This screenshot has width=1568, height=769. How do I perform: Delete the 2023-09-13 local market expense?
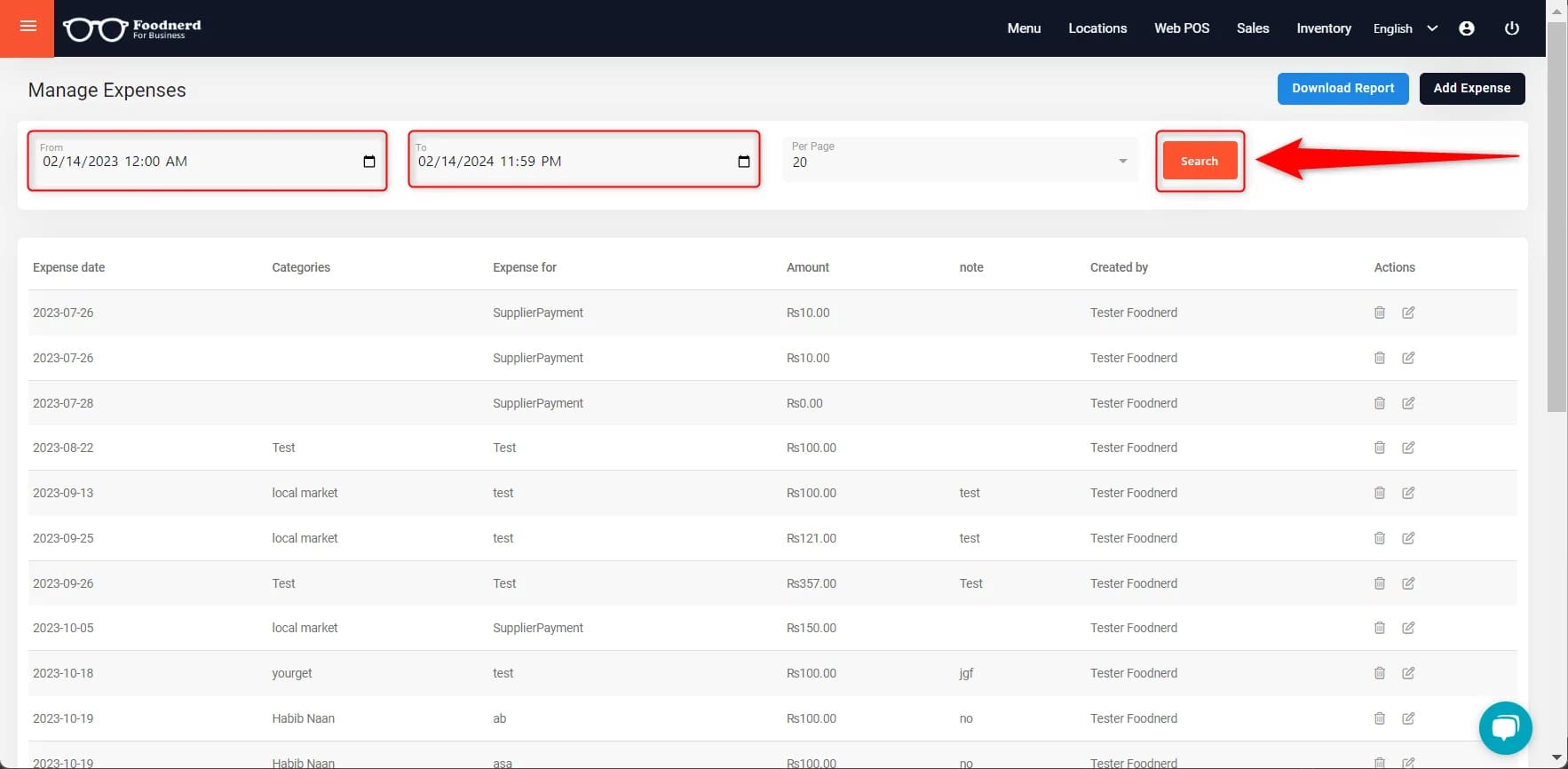pyautogui.click(x=1380, y=493)
